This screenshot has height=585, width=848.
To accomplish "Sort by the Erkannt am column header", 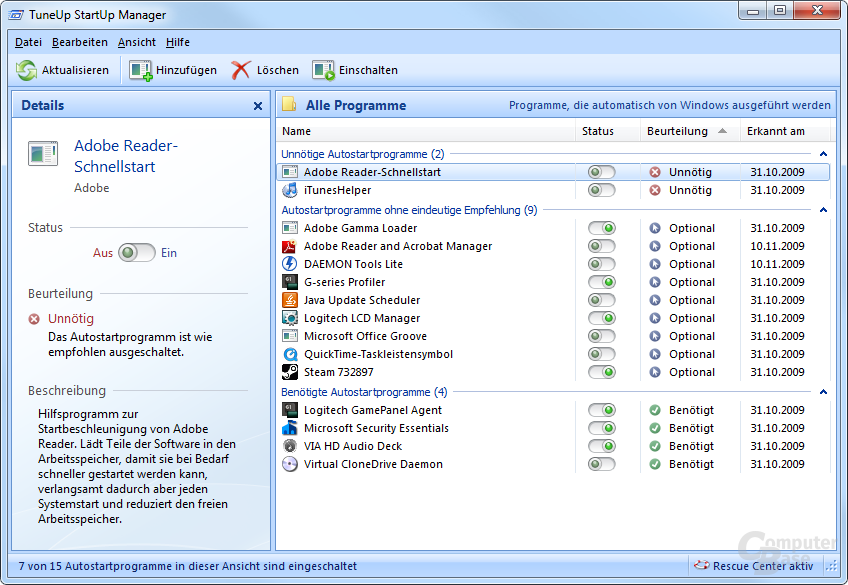I will point(785,131).
